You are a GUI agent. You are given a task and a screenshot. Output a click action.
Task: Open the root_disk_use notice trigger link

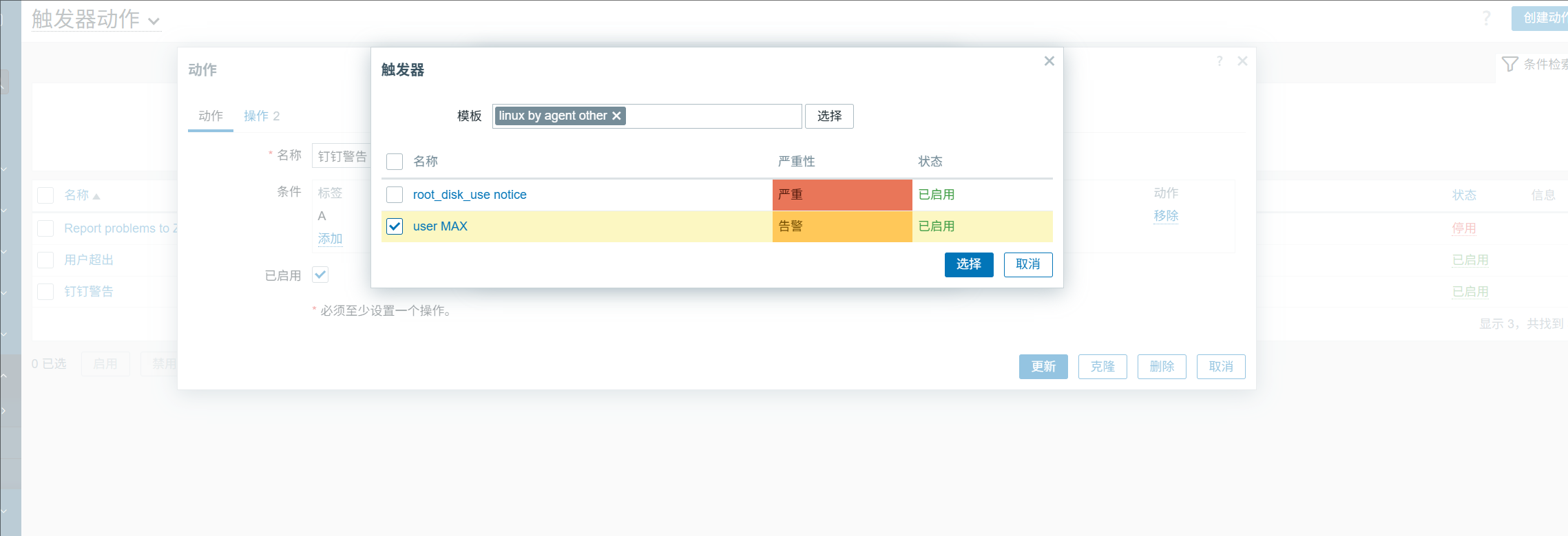click(x=470, y=195)
